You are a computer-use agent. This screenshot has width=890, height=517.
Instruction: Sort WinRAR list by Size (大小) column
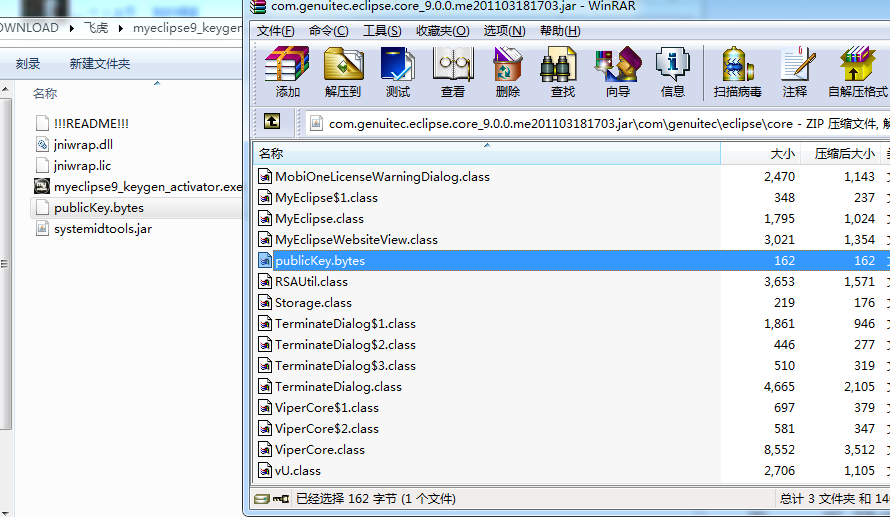point(760,153)
